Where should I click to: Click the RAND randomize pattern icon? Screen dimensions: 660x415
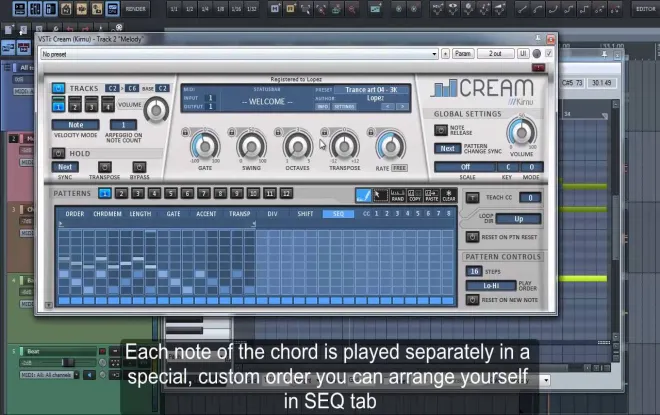point(397,195)
